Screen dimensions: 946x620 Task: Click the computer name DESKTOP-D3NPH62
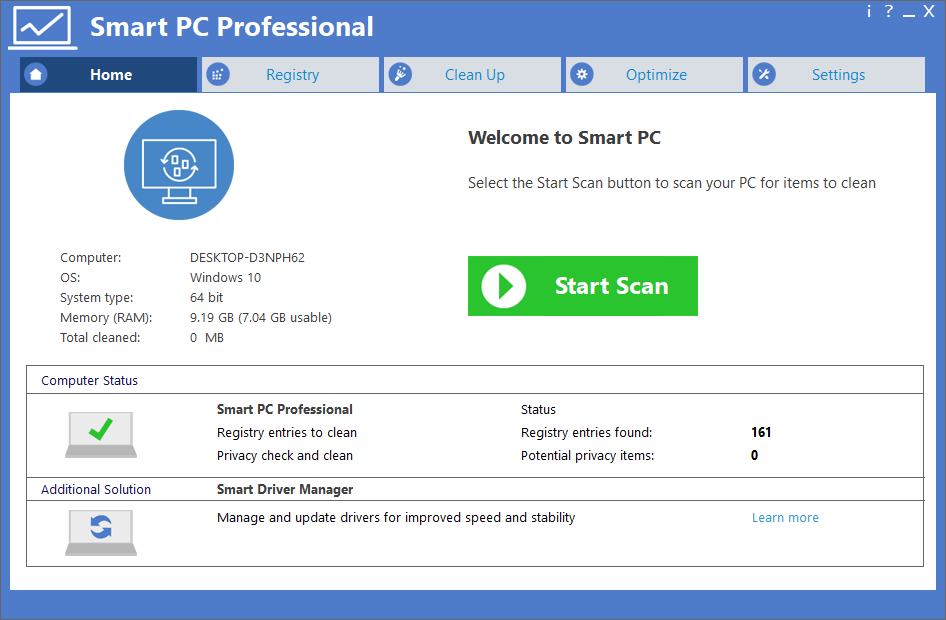point(247,258)
